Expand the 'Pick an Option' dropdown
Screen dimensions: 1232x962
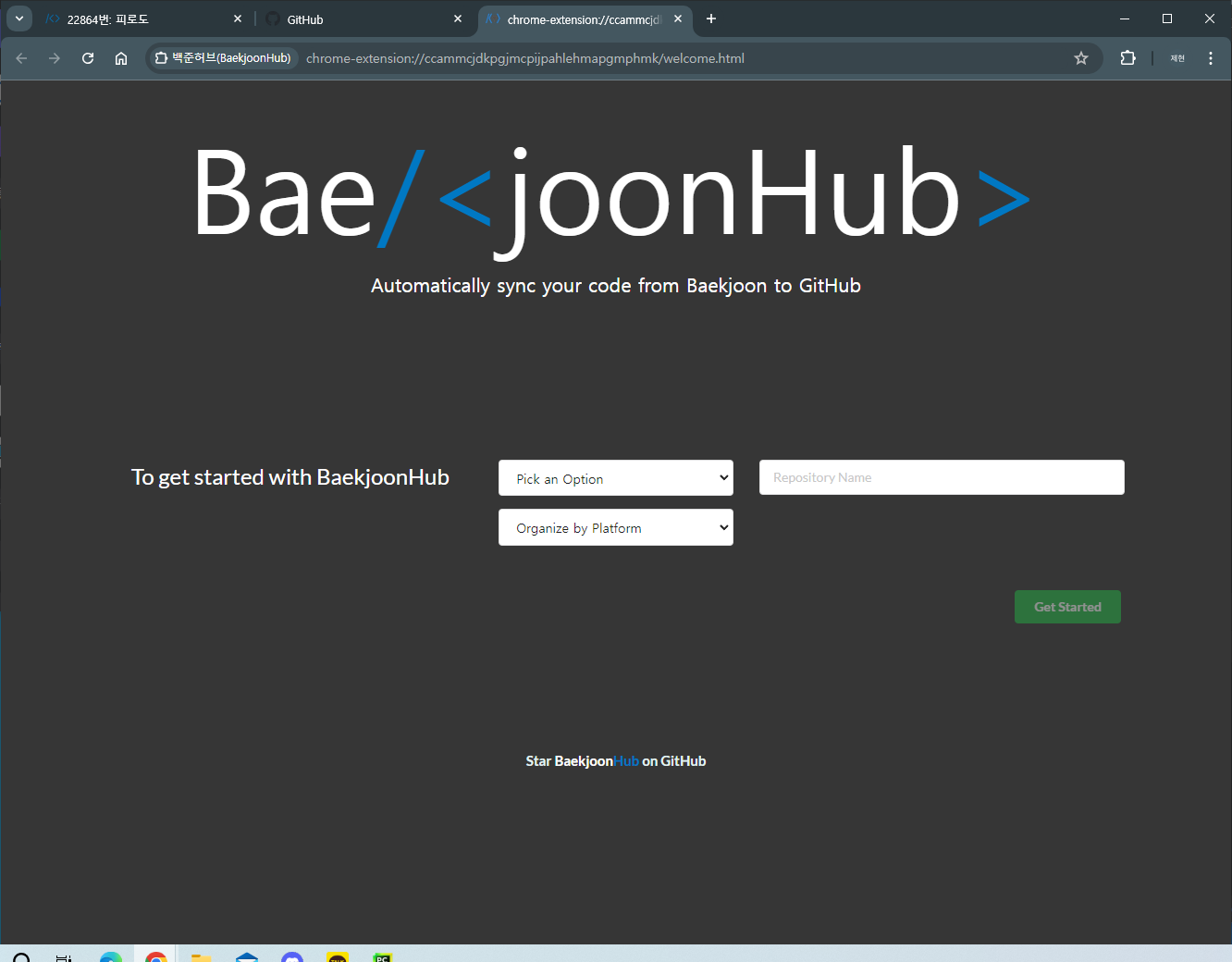(x=616, y=478)
